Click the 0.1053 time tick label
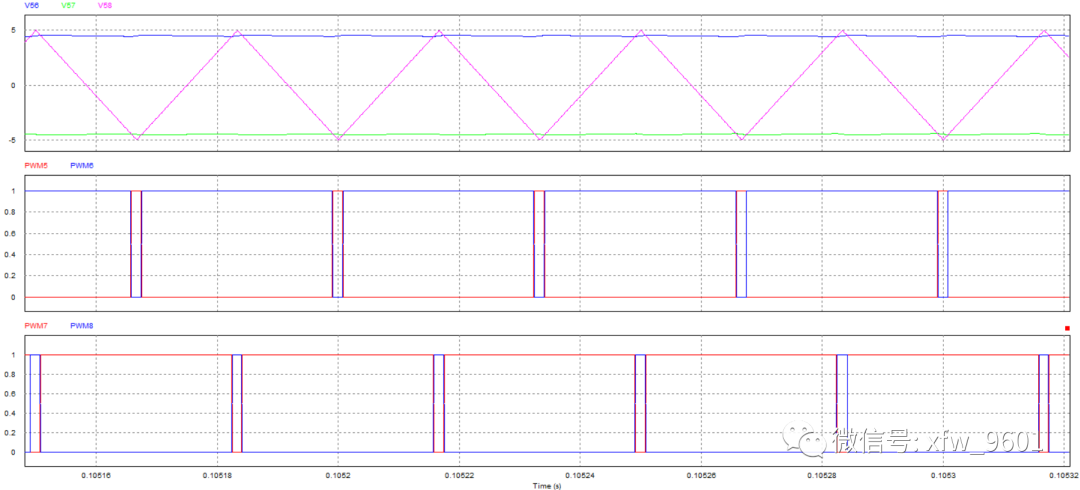The image size is (1080, 490). tap(942, 476)
